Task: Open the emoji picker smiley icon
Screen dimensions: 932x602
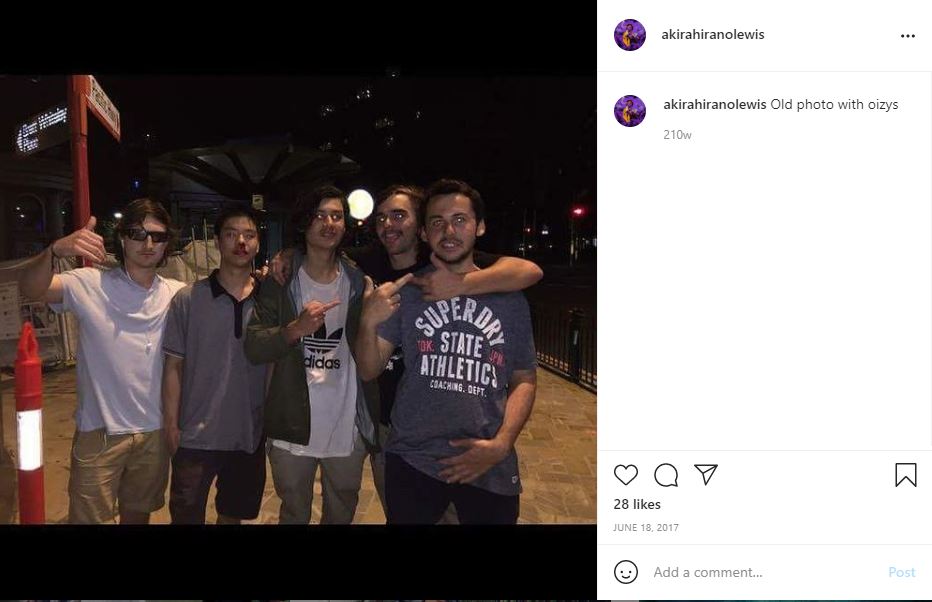Action: [x=625, y=572]
